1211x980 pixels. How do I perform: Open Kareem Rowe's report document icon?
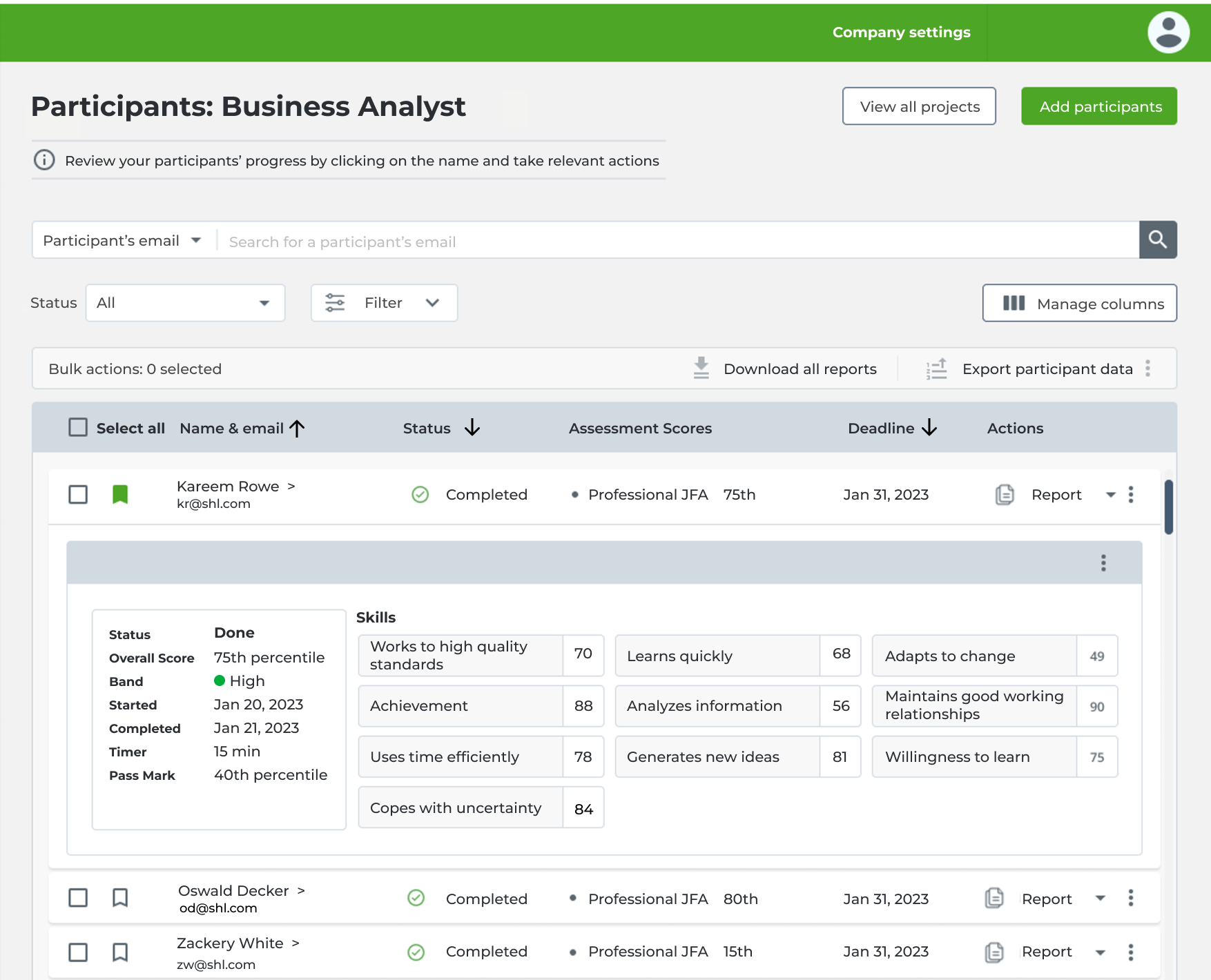tap(1005, 494)
